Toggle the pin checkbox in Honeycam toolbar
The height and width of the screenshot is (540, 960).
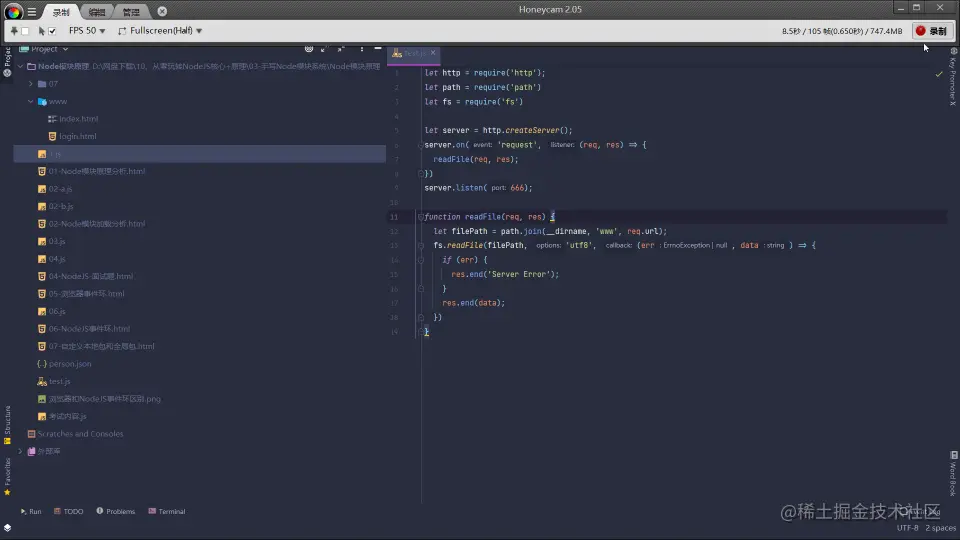(25, 31)
